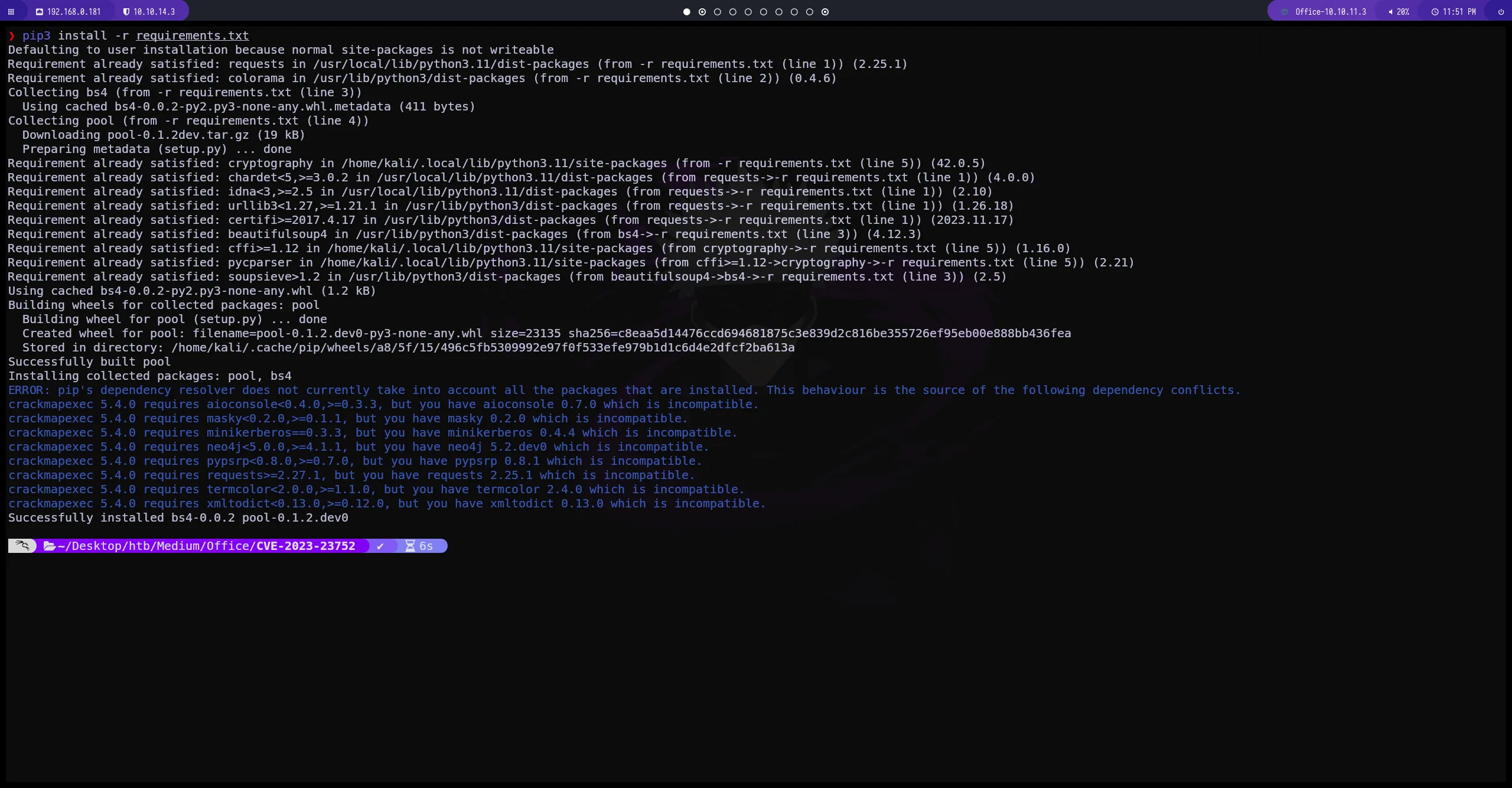Image resolution: width=1512 pixels, height=788 pixels.
Task: Open the application launcher grid icon
Action: click(x=11, y=12)
